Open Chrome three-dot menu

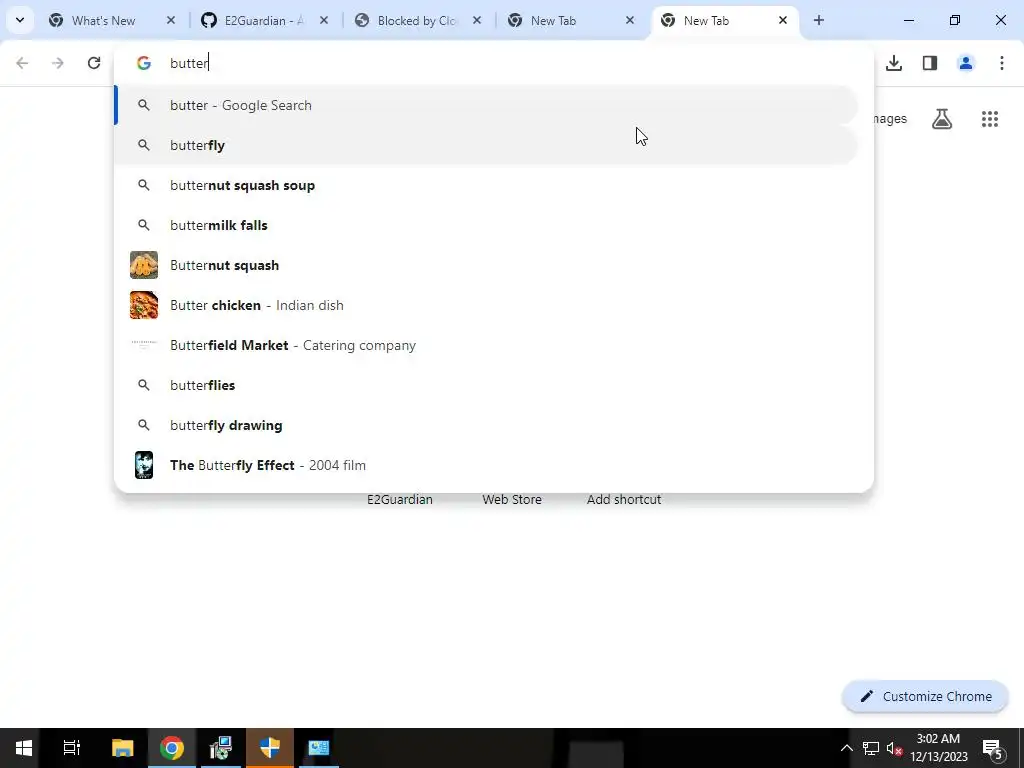click(1002, 63)
